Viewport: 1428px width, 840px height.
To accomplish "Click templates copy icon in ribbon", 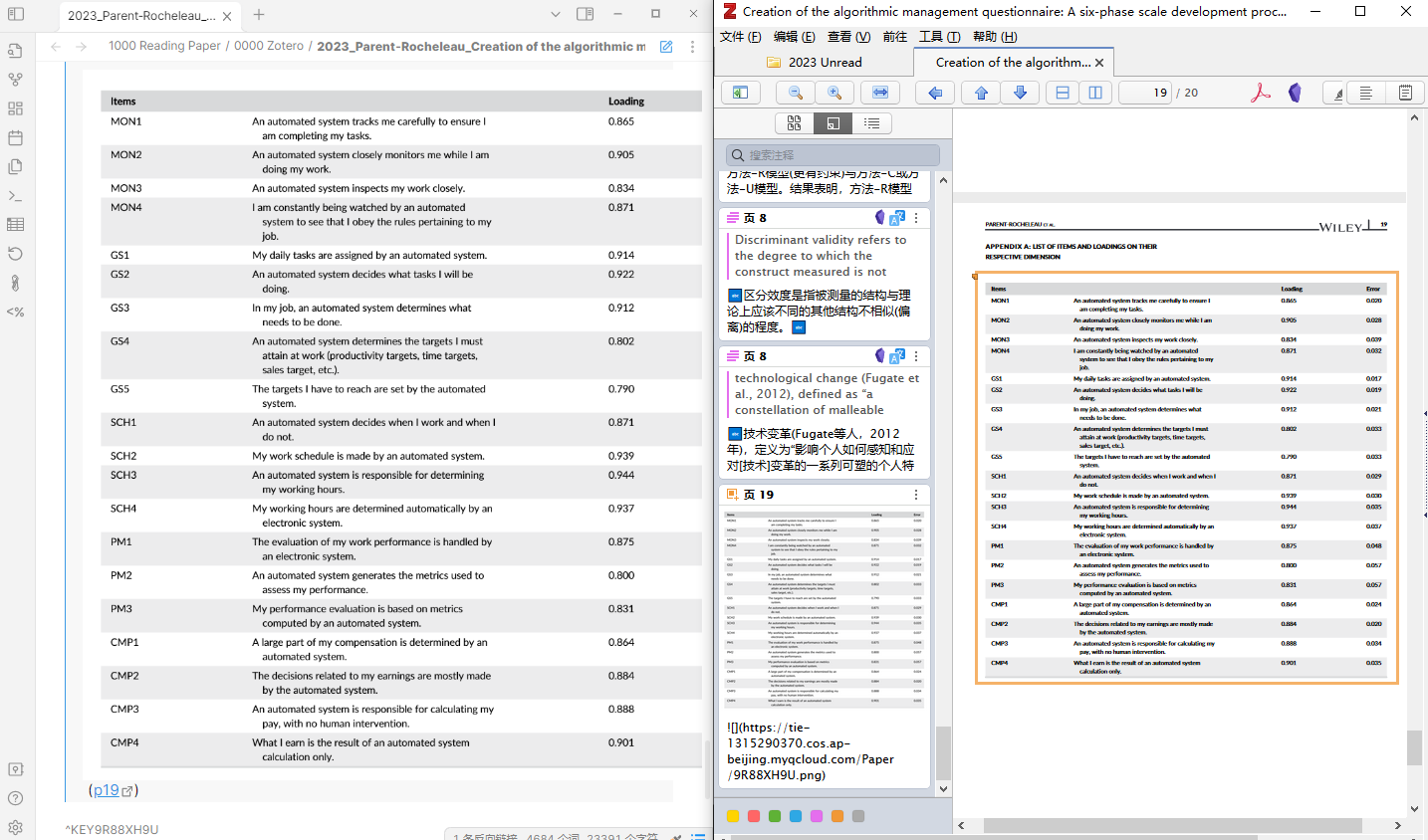I will tap(15, 166).
